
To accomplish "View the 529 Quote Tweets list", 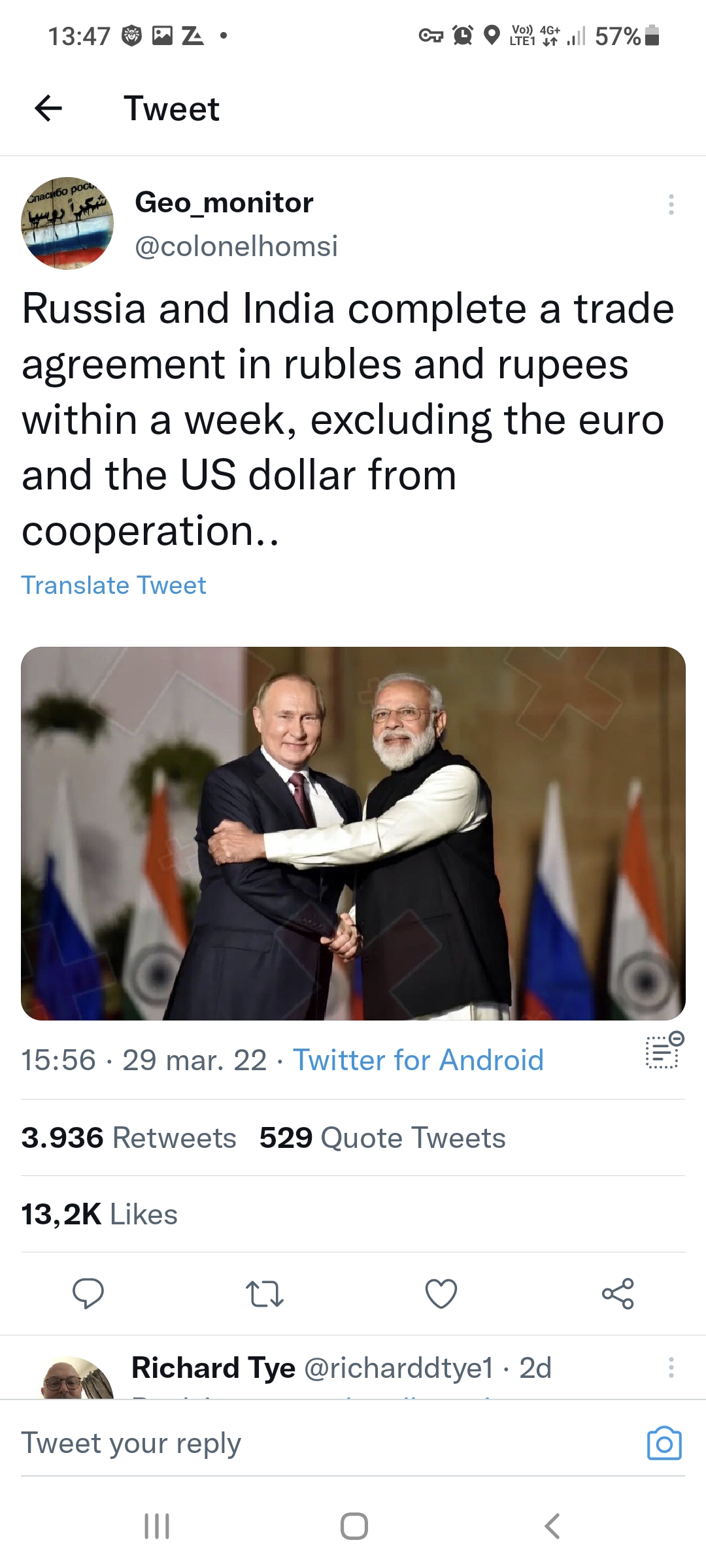I will click(382, 1138).
